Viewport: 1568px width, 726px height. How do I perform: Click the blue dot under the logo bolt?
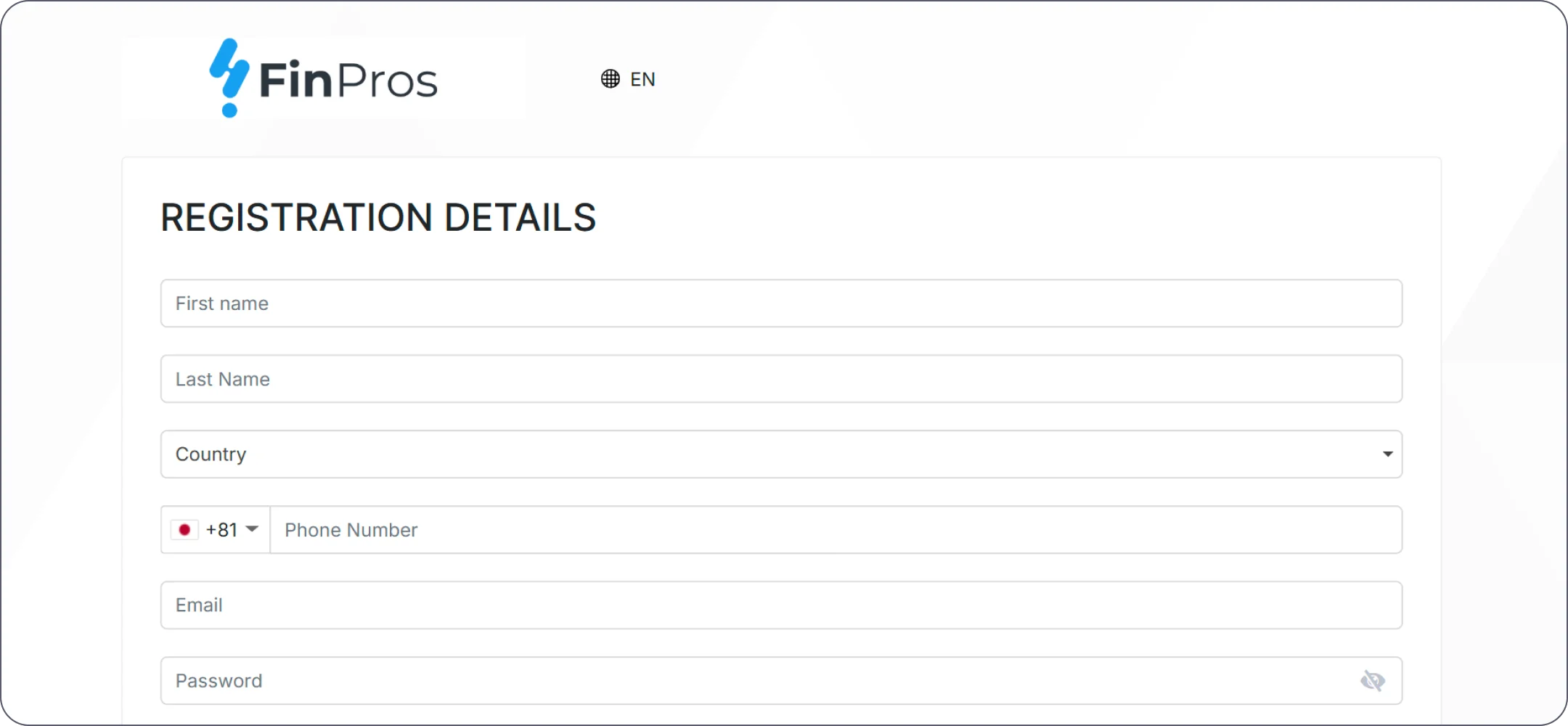[x=229, y=110]
